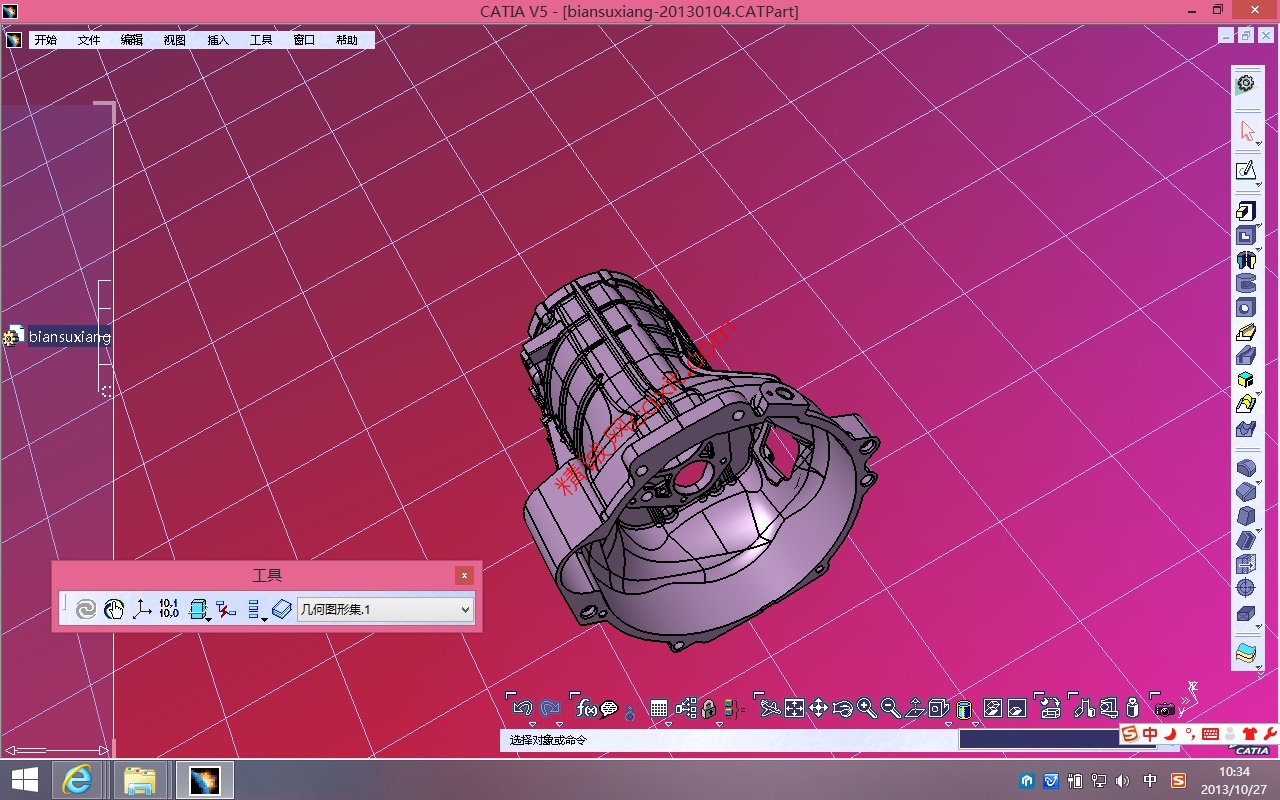Click the Solid Combine multicolor cube icon

pos(1246,380)
